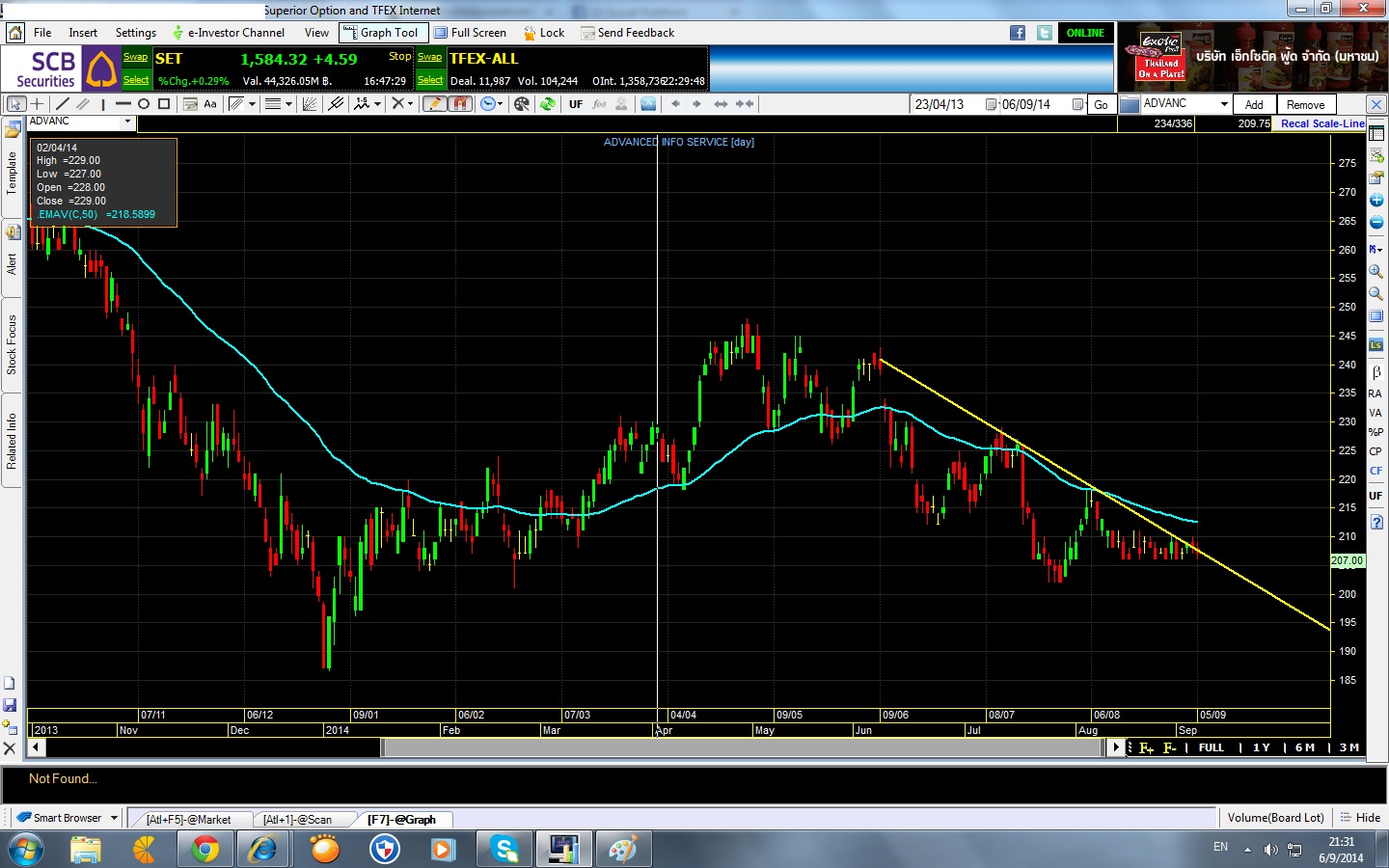Viewport: 1389px width, 868px height.
Task: Click the blue plus zoom-in circle icon
Action: click(1376, 201)
